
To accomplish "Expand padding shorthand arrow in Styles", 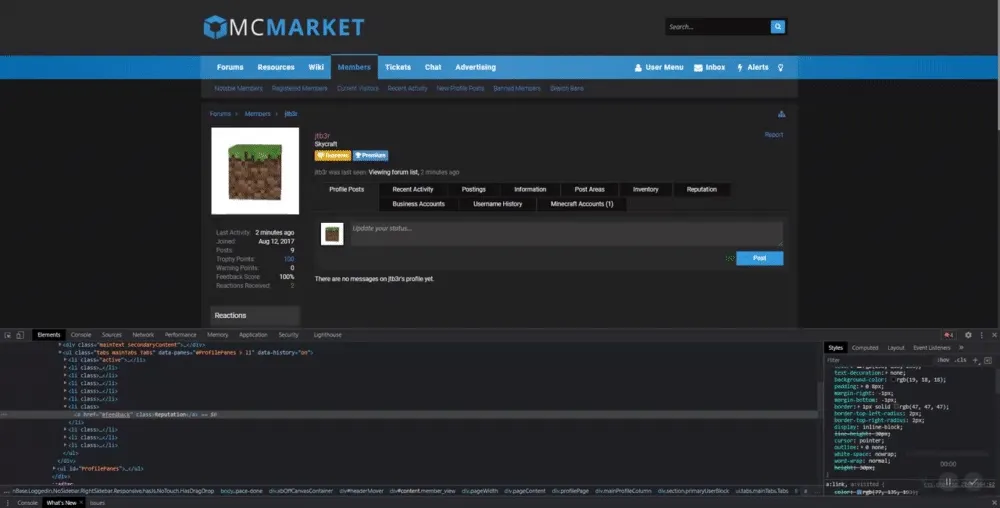I will coord(862,387).
